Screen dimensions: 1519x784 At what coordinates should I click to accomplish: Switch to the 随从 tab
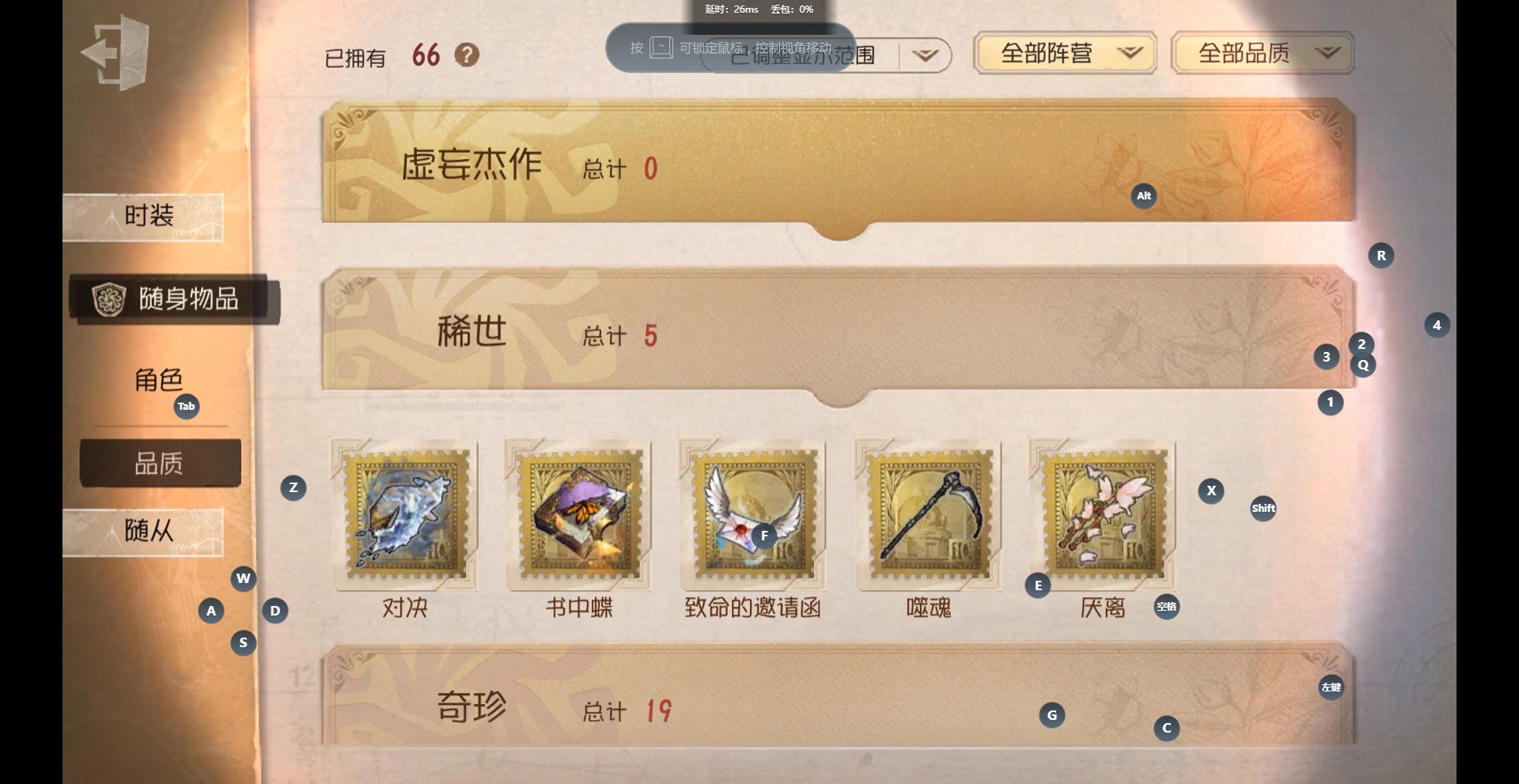[x=143, y=532]
